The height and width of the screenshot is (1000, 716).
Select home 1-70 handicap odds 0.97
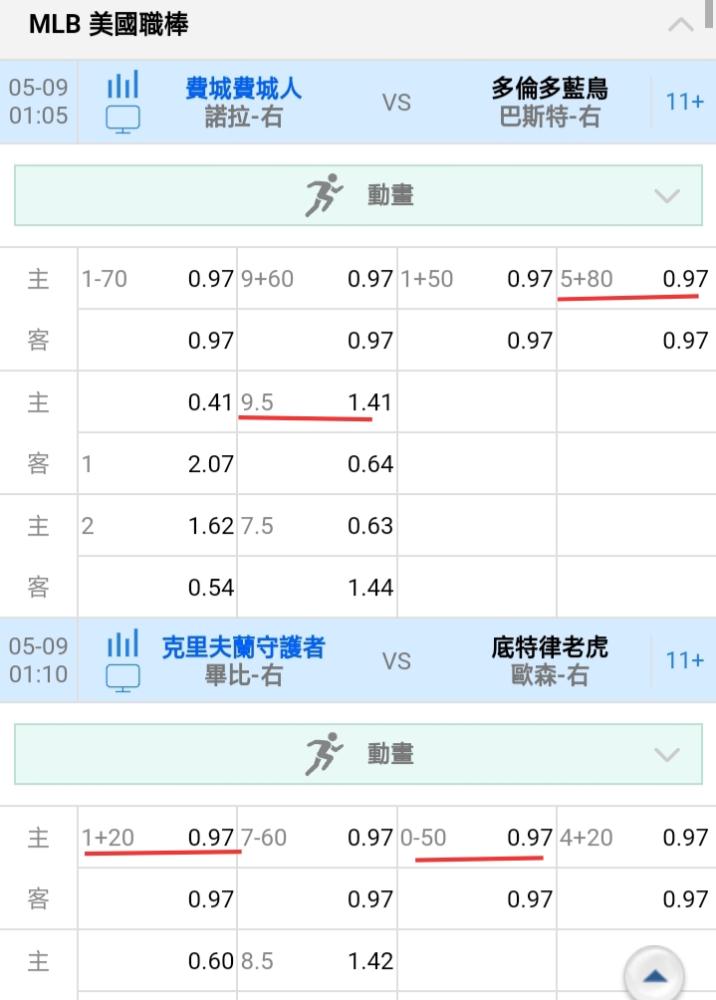(x=157, y=279)
